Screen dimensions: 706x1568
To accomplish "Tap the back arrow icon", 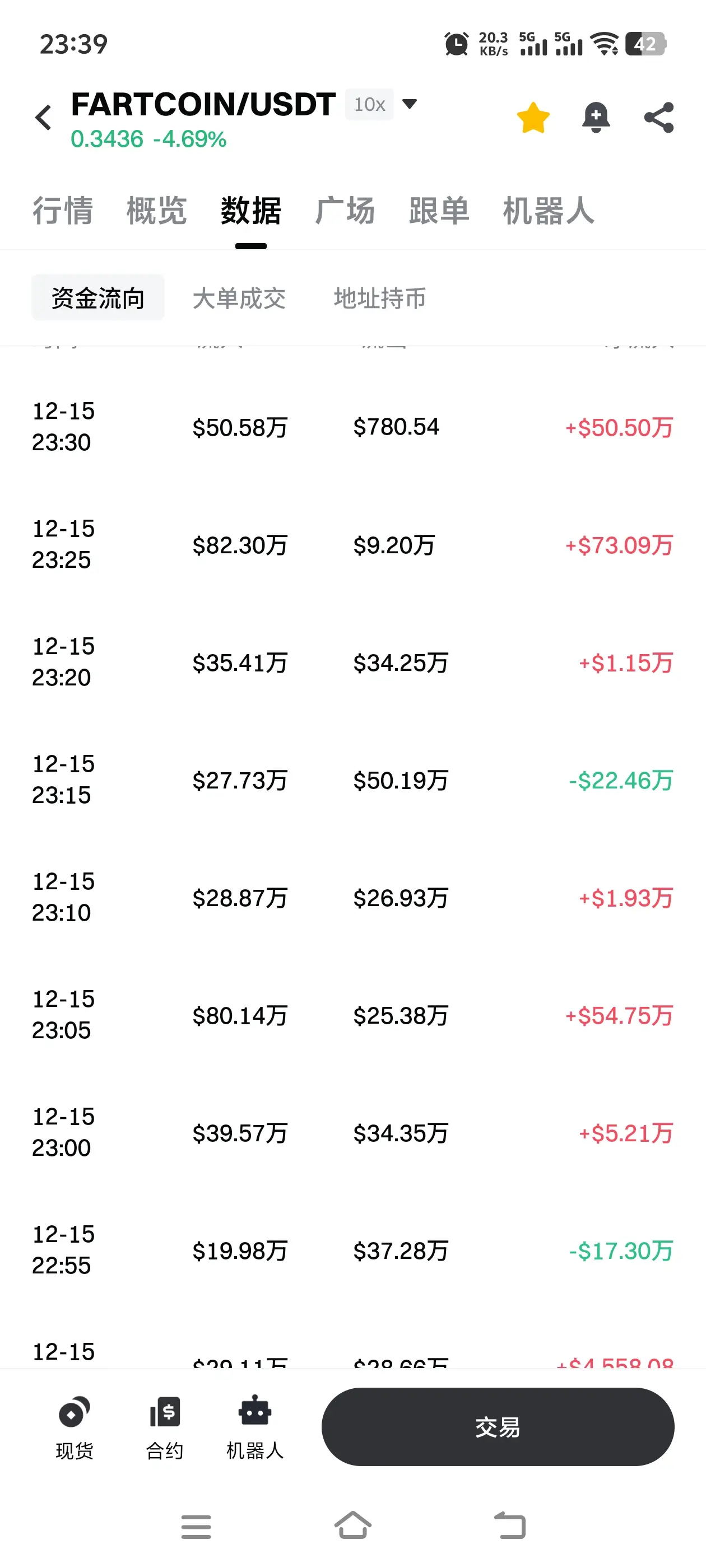I will (44, 118).
